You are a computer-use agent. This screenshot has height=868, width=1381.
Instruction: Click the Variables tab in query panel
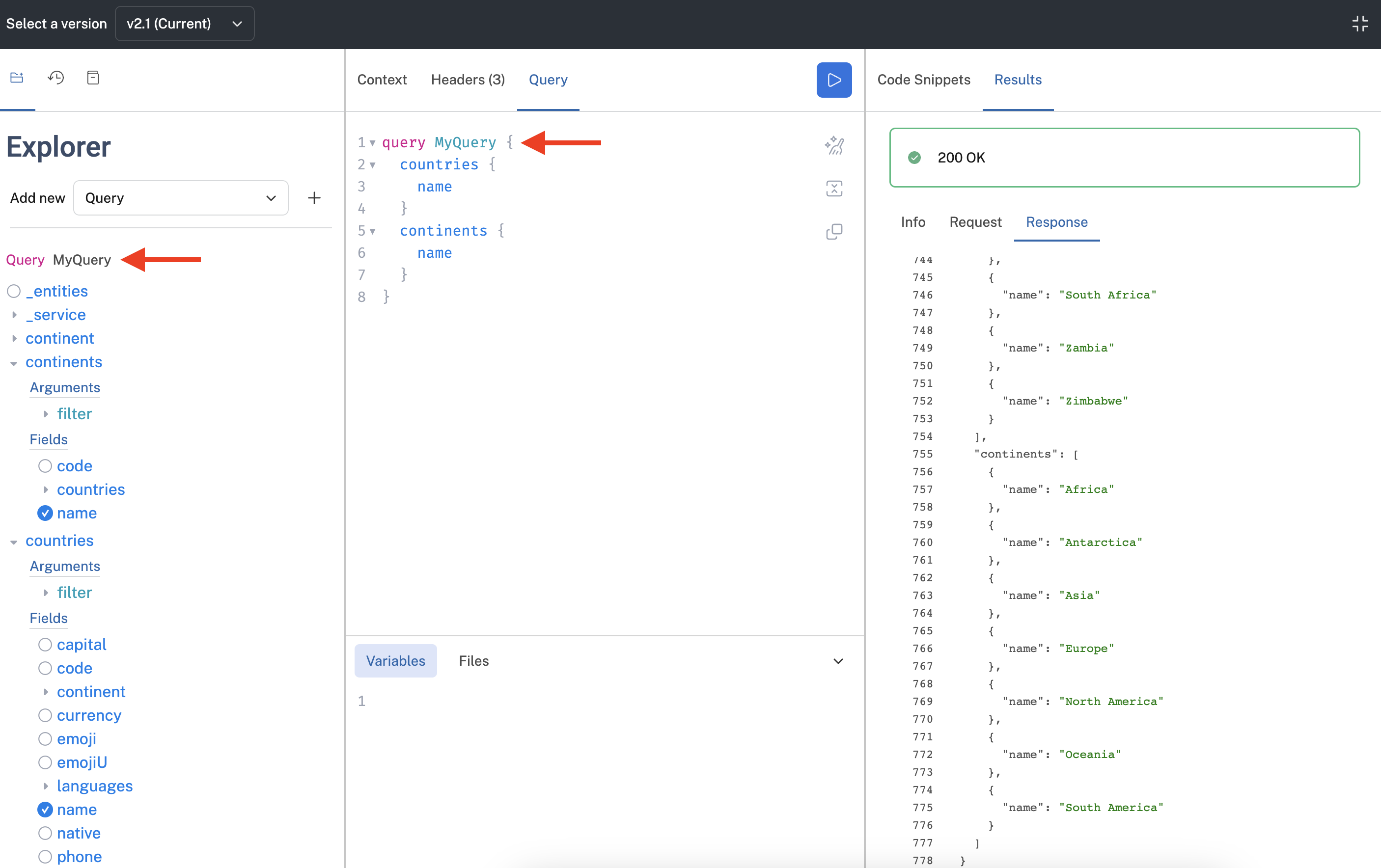tap(395, 660)
